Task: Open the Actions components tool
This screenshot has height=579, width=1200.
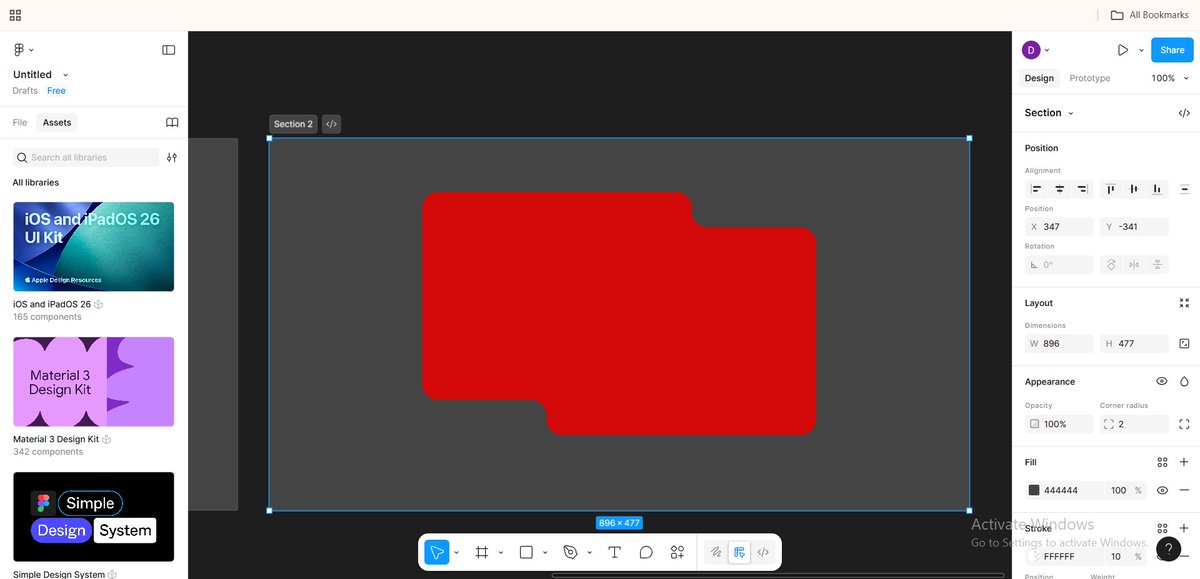Action: click(677, 552)
